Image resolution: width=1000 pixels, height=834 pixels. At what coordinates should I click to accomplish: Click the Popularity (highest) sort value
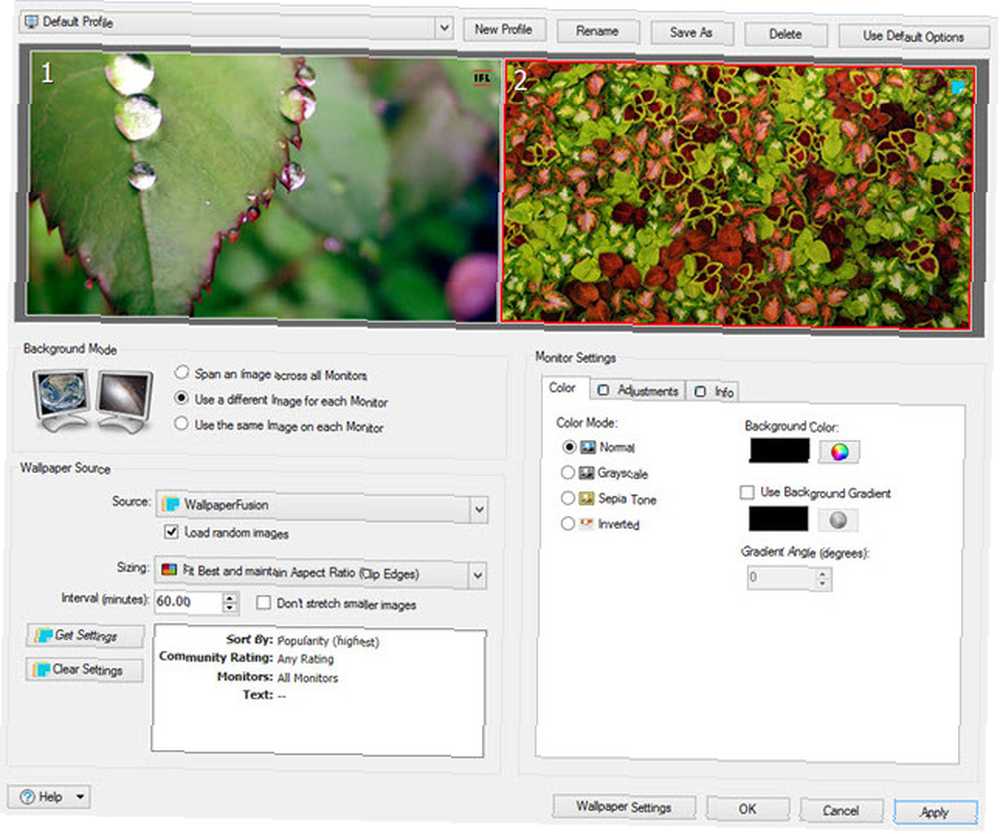328,641
